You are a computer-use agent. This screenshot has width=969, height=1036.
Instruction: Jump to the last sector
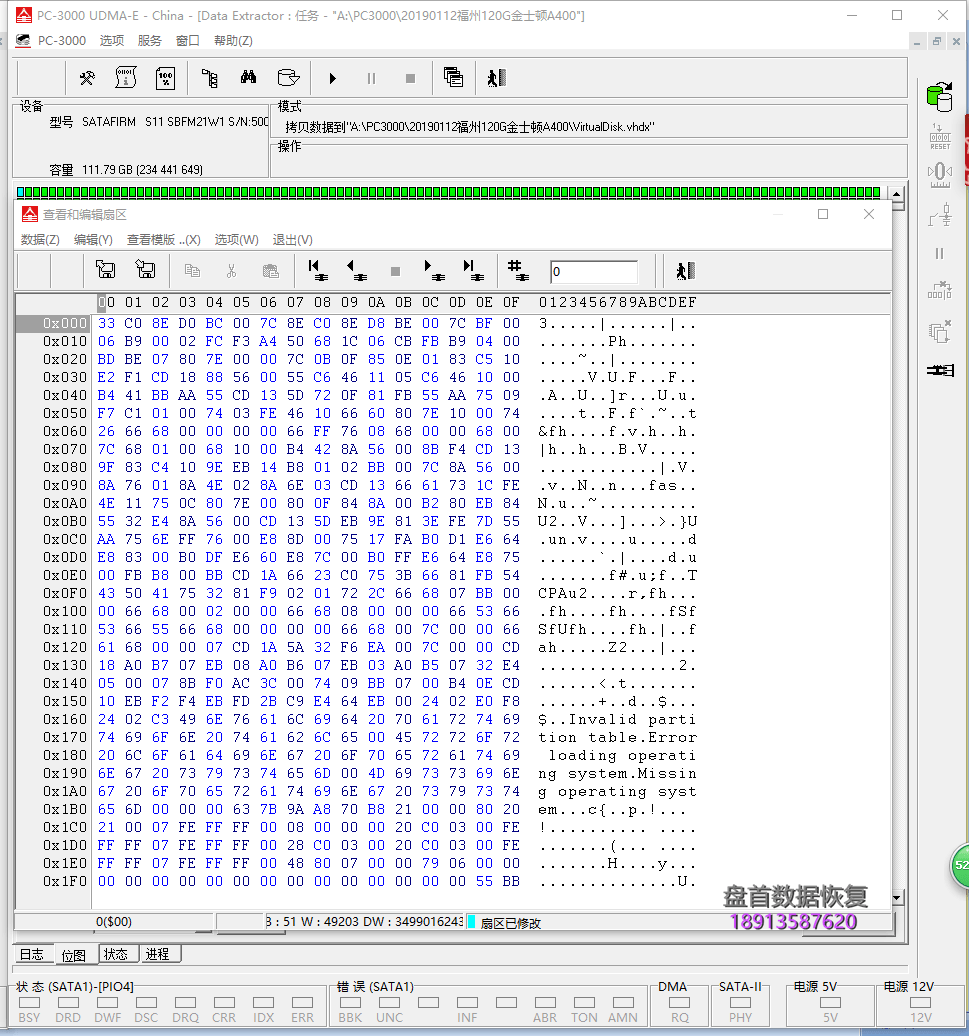[473, 270]
